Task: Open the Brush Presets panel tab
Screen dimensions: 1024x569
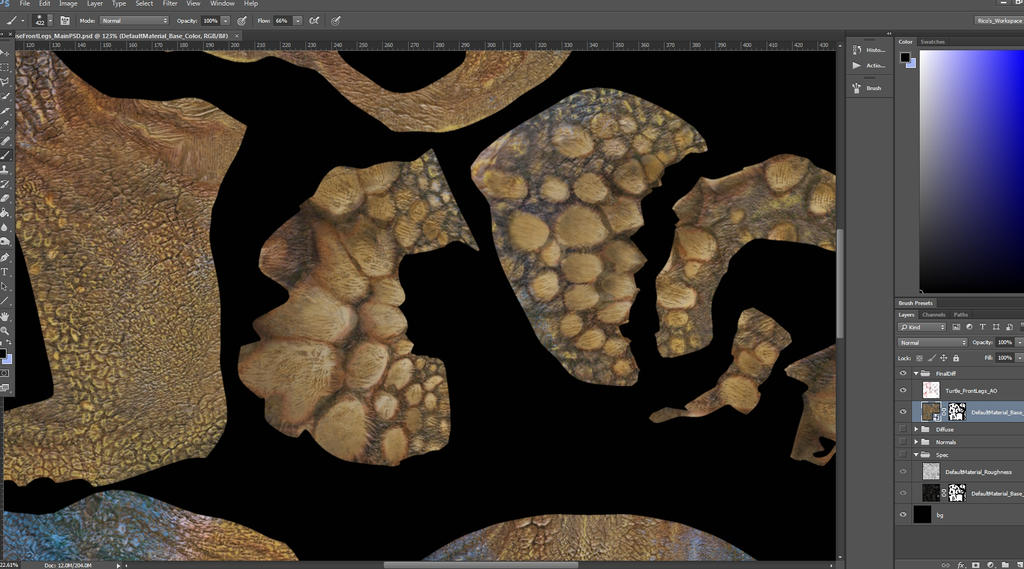Action: (916, 303)
